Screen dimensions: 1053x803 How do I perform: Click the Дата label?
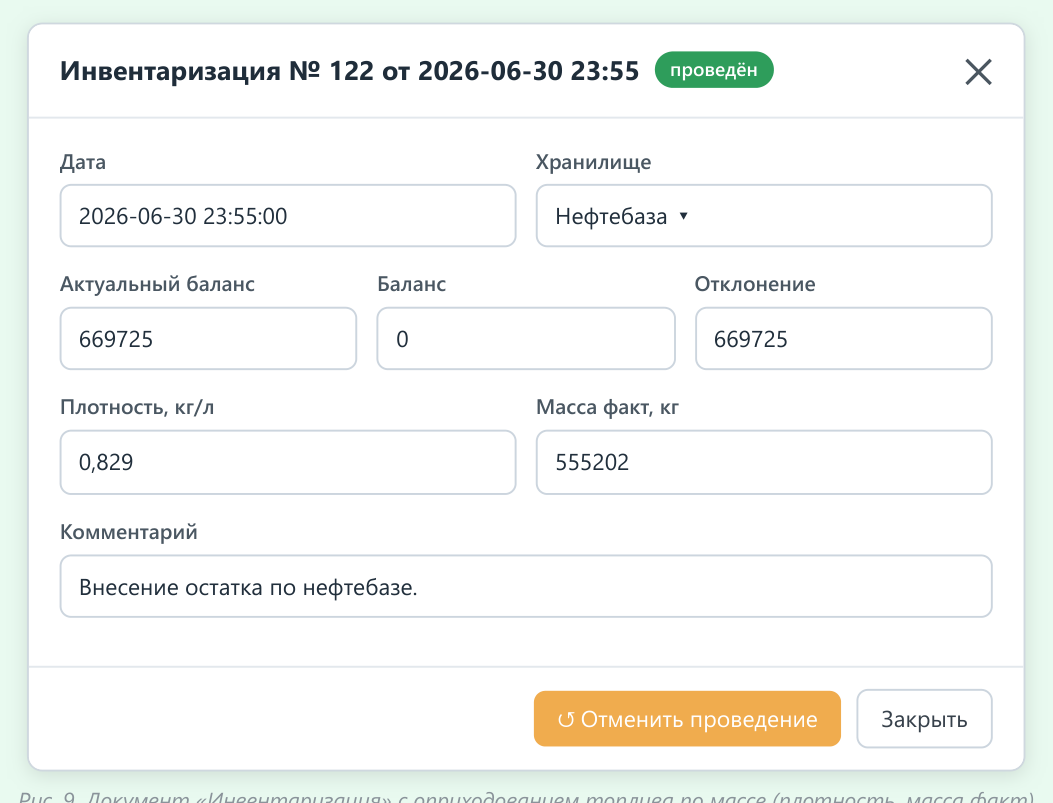click(83, 162)
